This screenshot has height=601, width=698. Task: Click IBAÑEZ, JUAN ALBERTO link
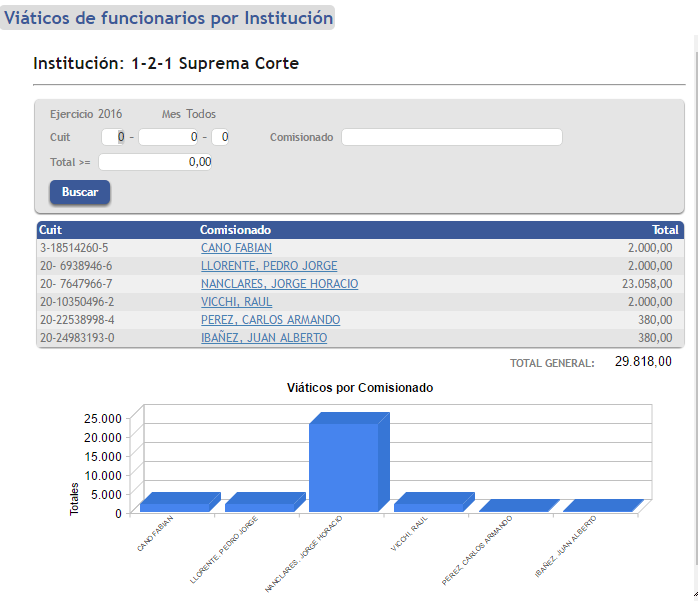coord(263,338)
